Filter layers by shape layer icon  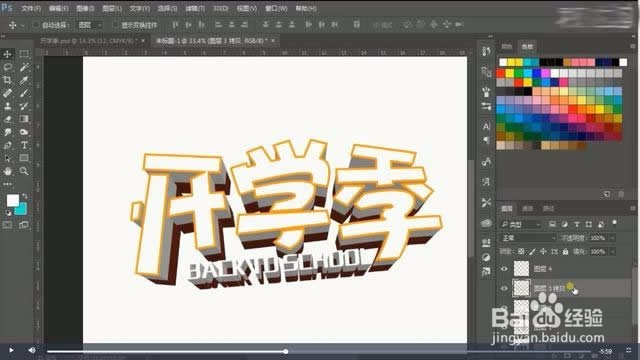point(589,224)
